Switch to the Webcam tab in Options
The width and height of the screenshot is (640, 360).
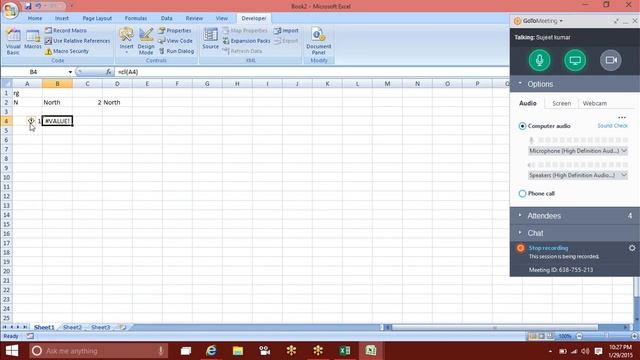[x=595, y=103]
